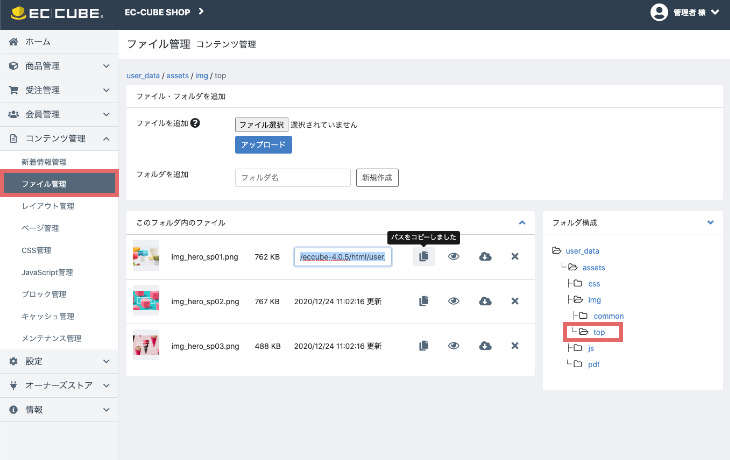Open img_hero_sp02.png thumbnail
The image size is (730, 460).
pyautogui.click(x=146, y=300)
